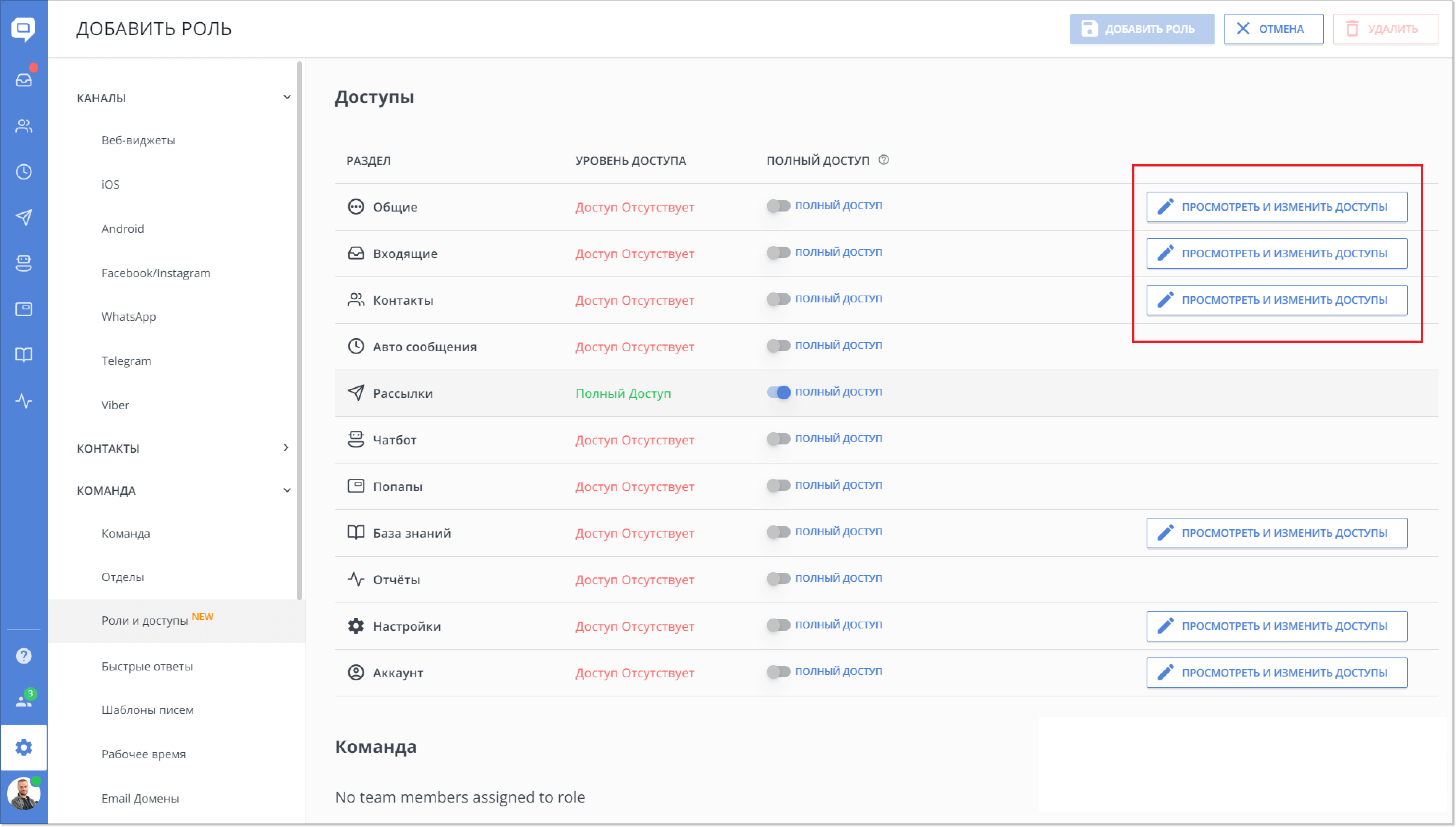Expand the КОНТАКТЫ section
The height and width of the screenshot is (827, 1456).
(x=286, y=448)
